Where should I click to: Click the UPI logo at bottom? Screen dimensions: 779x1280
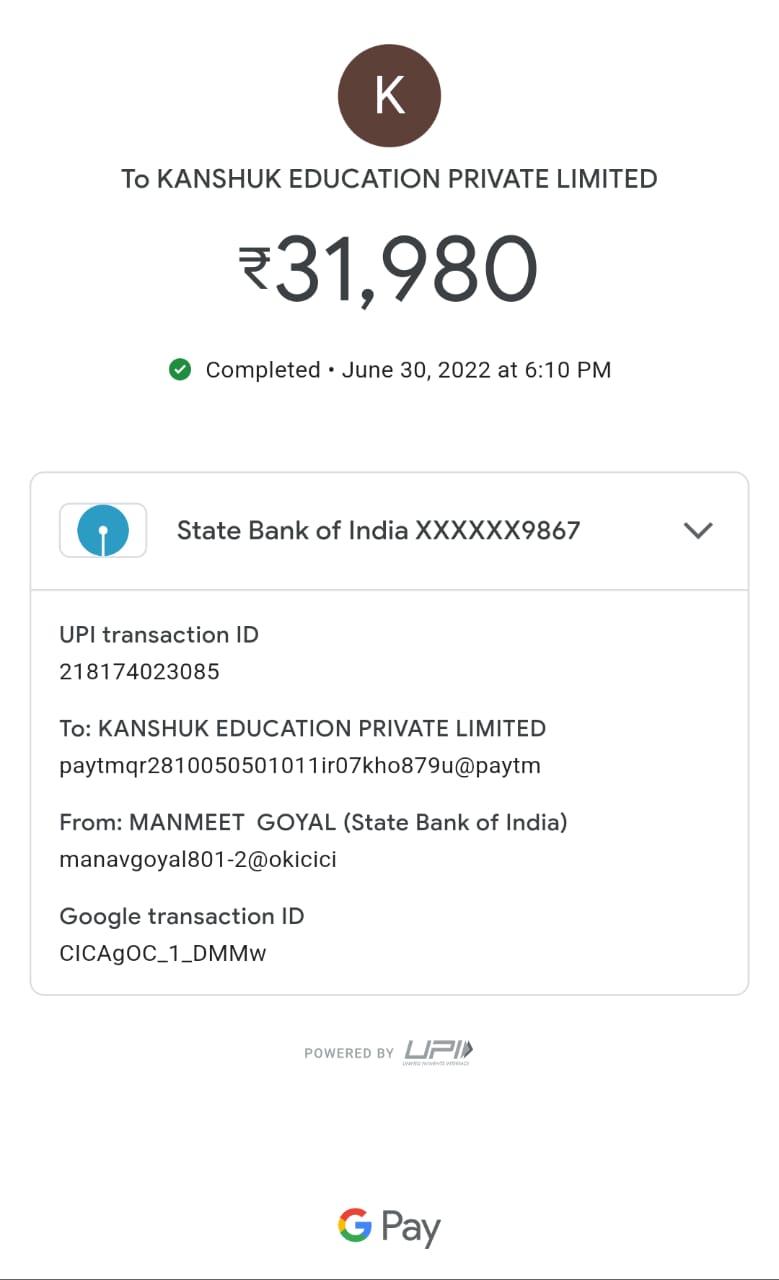439,1052
